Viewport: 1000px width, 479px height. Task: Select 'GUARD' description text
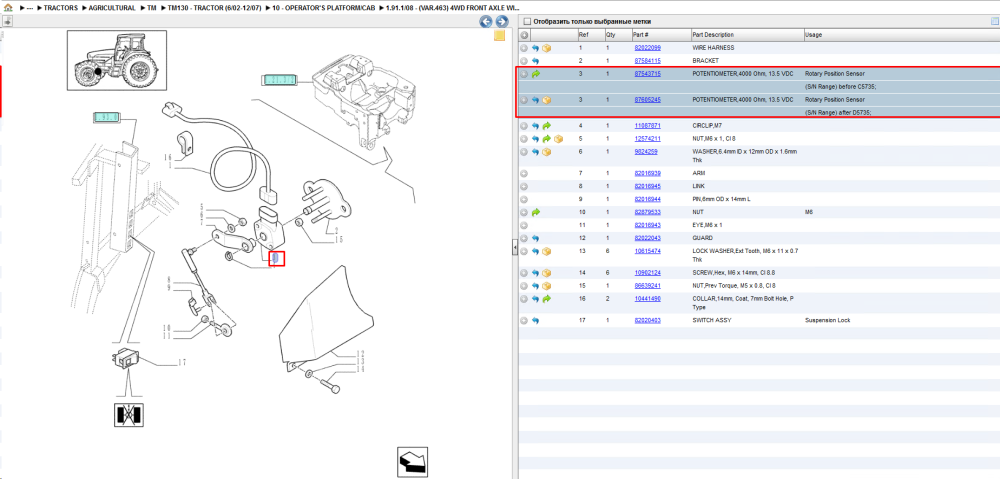coord(702,238)
